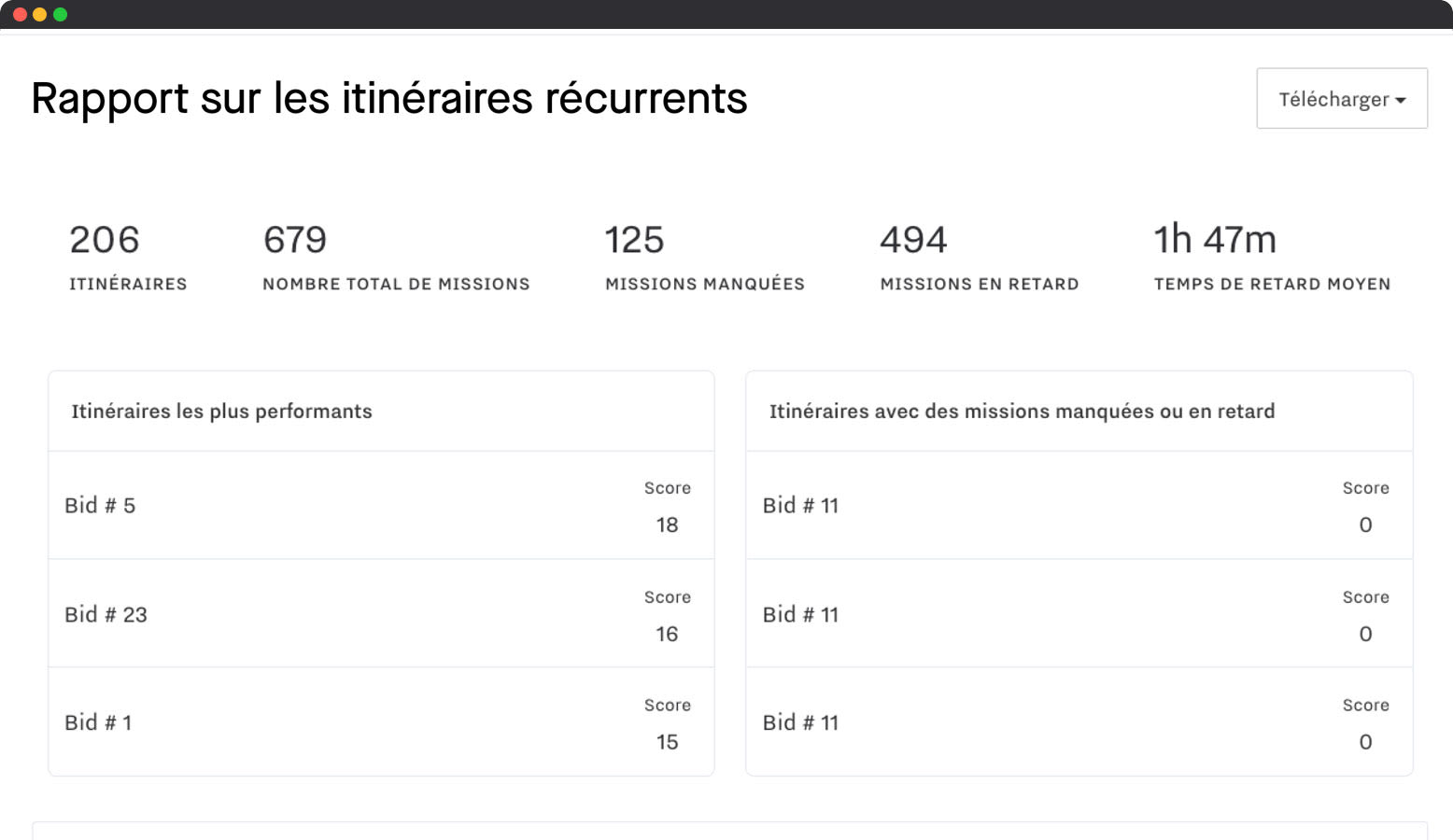The height and width of the screenshot is (840, 1453).
Task: Click the Bid # 5 row
Action: pos(381,506)
